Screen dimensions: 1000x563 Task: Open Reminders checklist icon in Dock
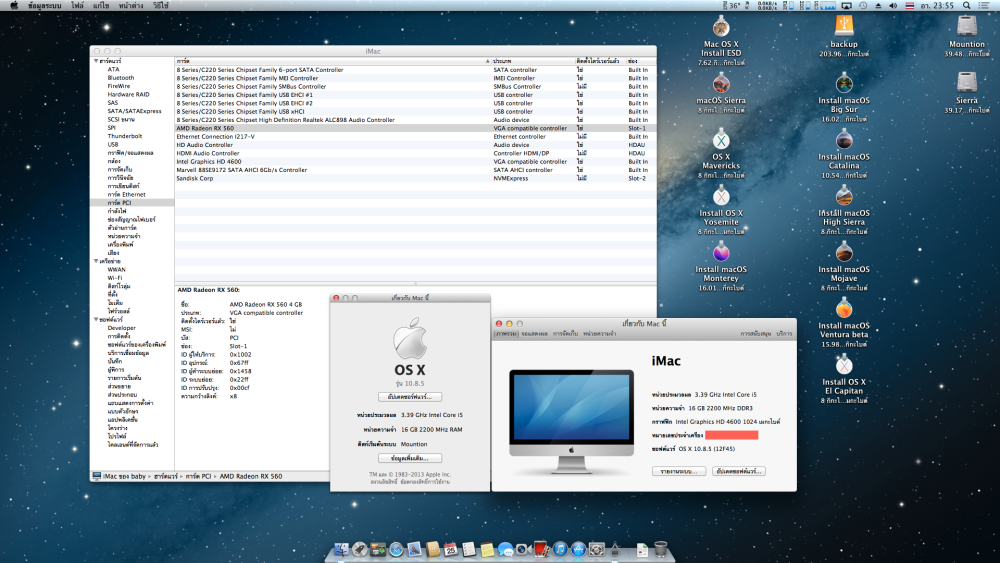click(x=469, y=549)
